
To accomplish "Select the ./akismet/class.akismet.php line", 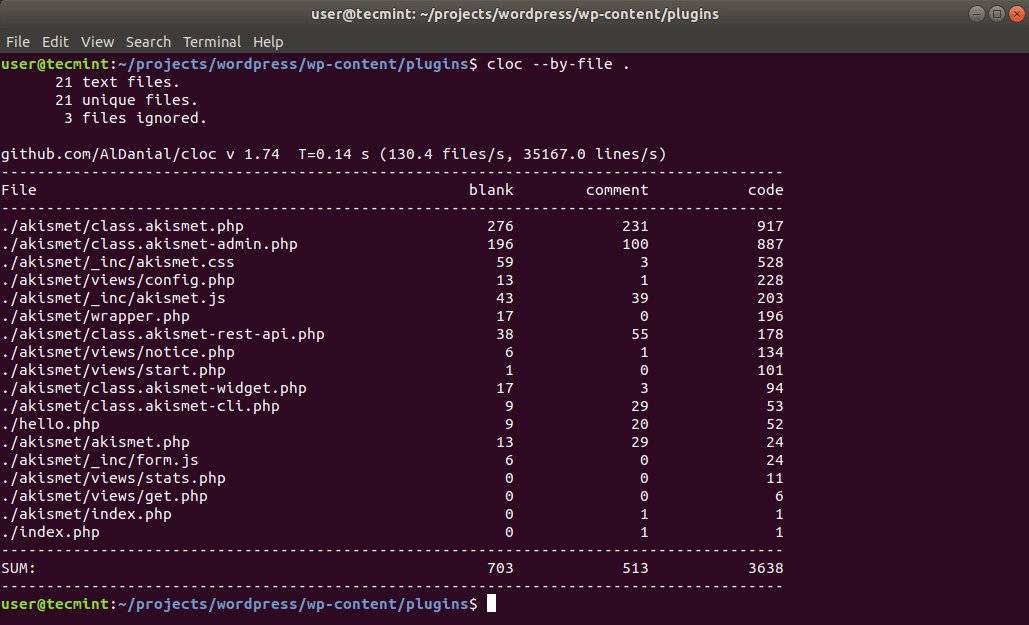I will tap(122, 226).
